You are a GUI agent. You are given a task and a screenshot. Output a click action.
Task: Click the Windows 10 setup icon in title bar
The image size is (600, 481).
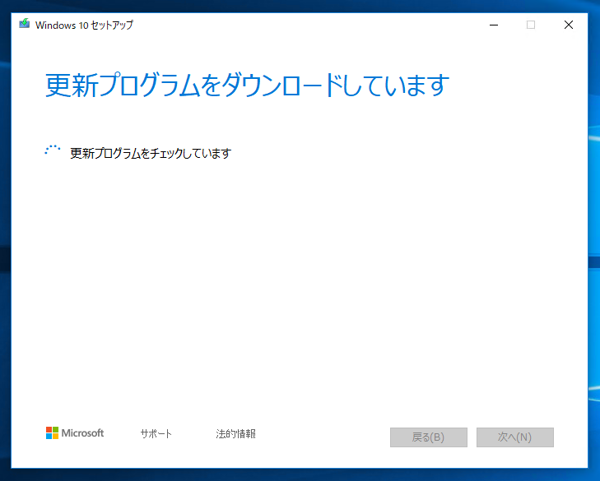click(24, 24)
